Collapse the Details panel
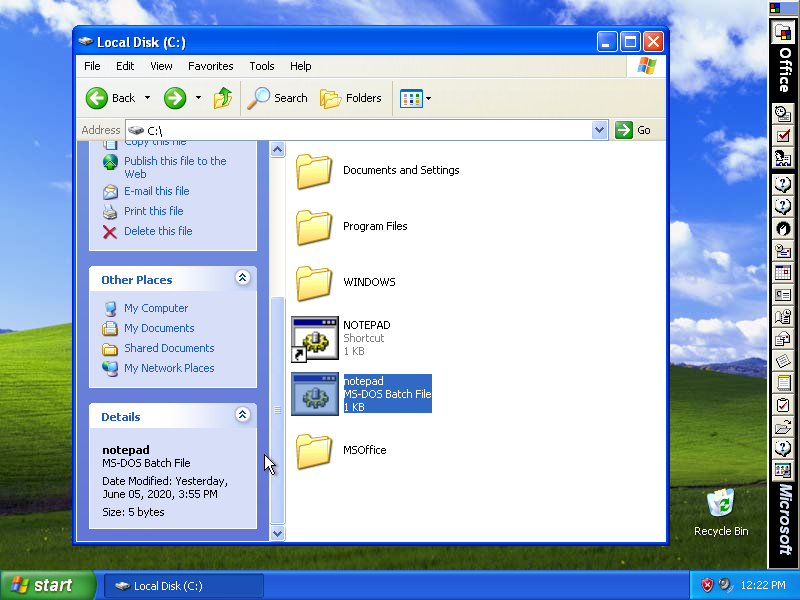 click(x=242, y=414)
